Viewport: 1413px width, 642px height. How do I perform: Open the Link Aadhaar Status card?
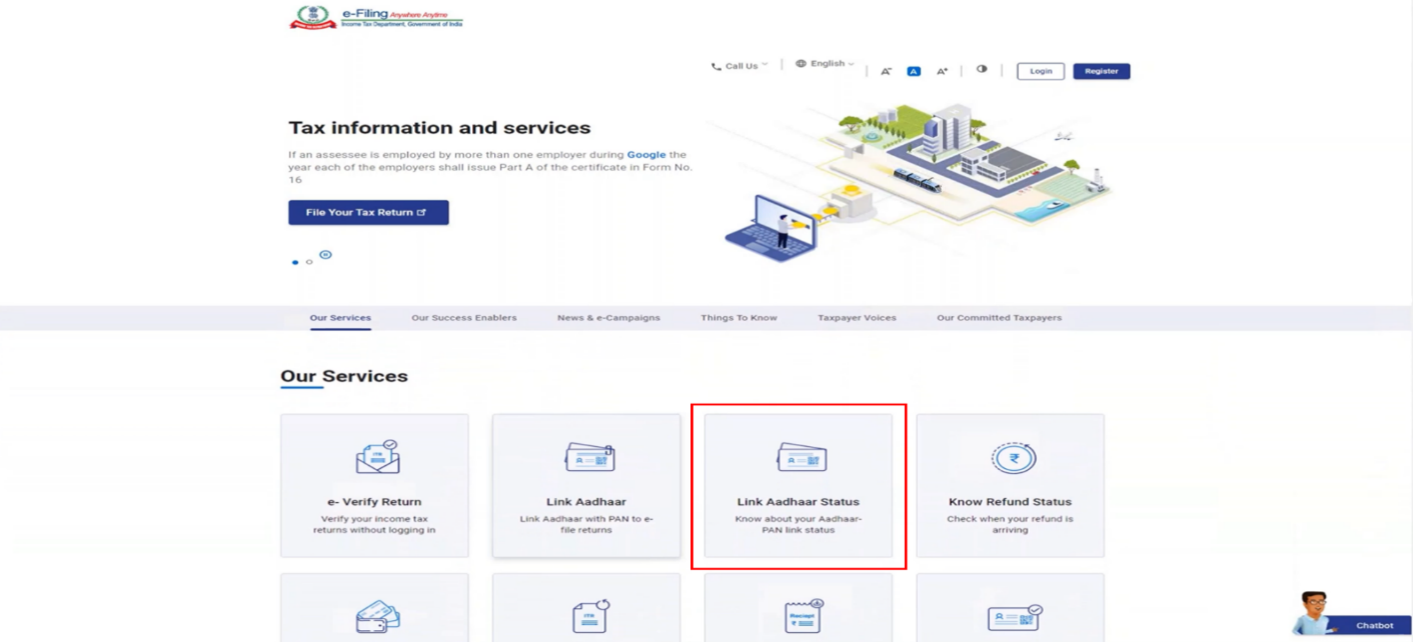798,486
